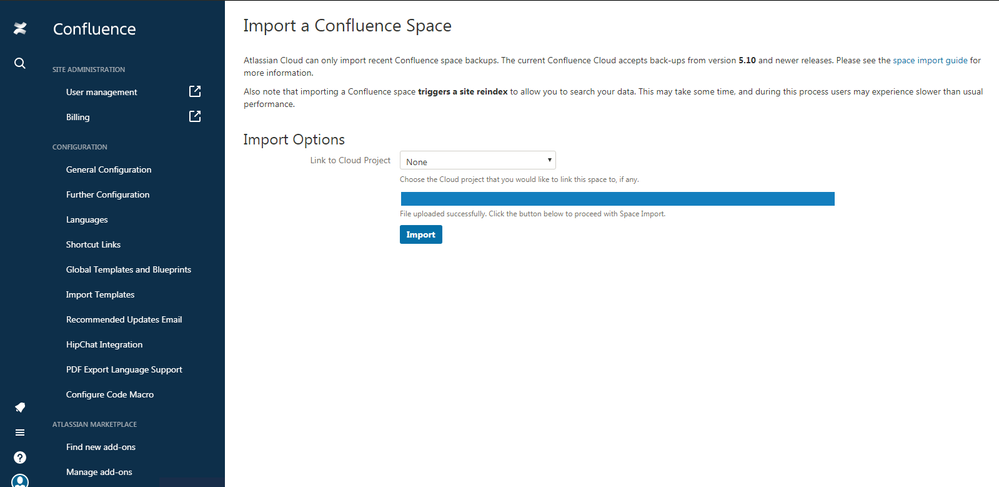The image size is (999, 487).
Task: Open notifications rocket icon in sidebar
Action: pos(20,407)
